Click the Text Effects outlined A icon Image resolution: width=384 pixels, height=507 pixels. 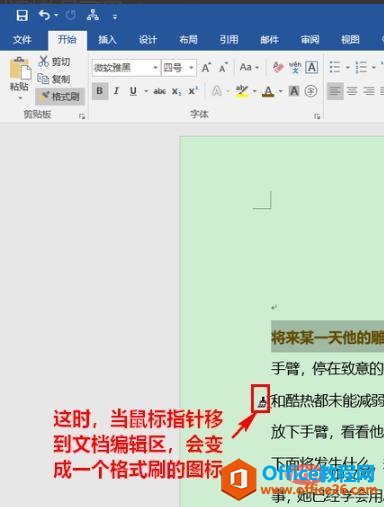coord(217,91)
